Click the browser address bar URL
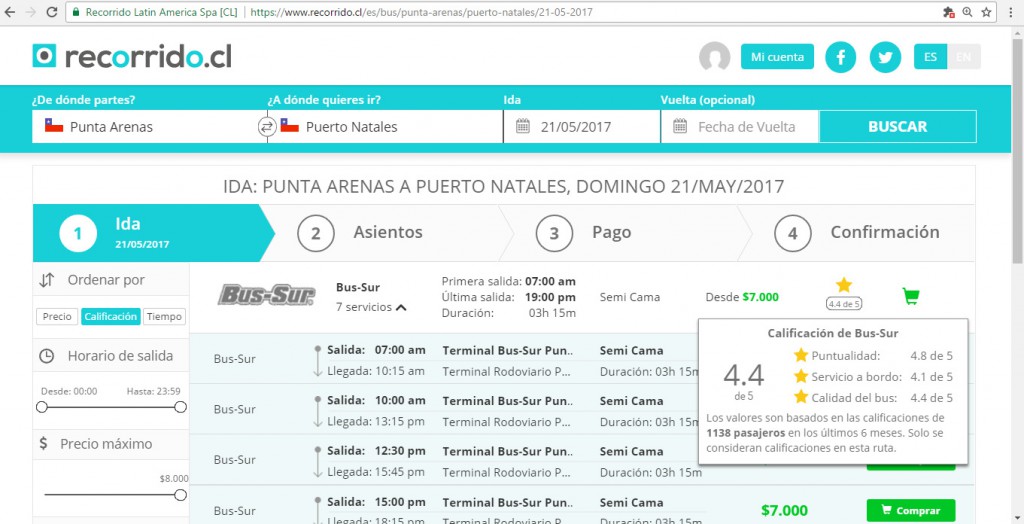1024x524 pixels. pos(422,12)
